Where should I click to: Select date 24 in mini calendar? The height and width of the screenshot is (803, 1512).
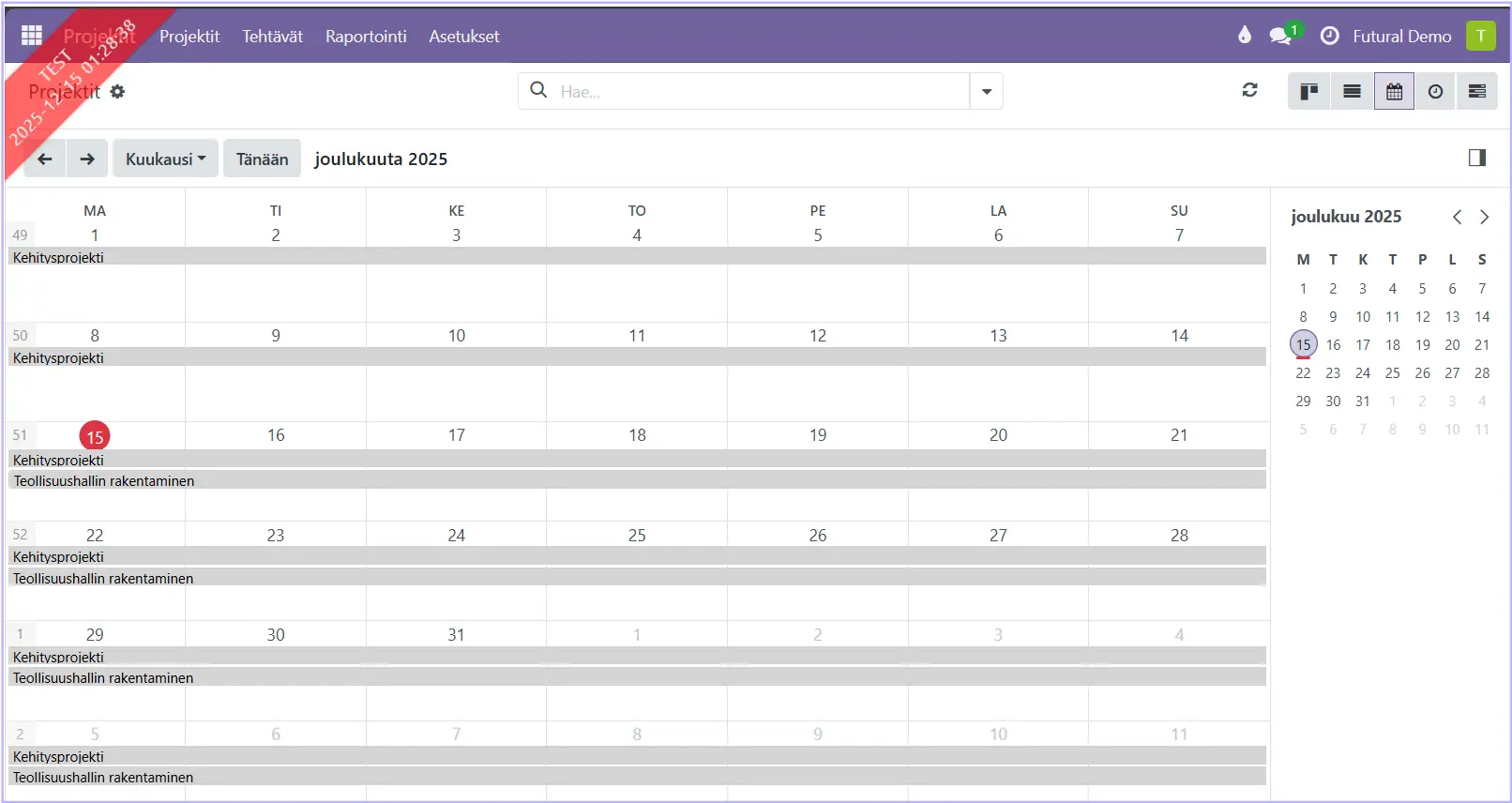[x=1362, y=373]
